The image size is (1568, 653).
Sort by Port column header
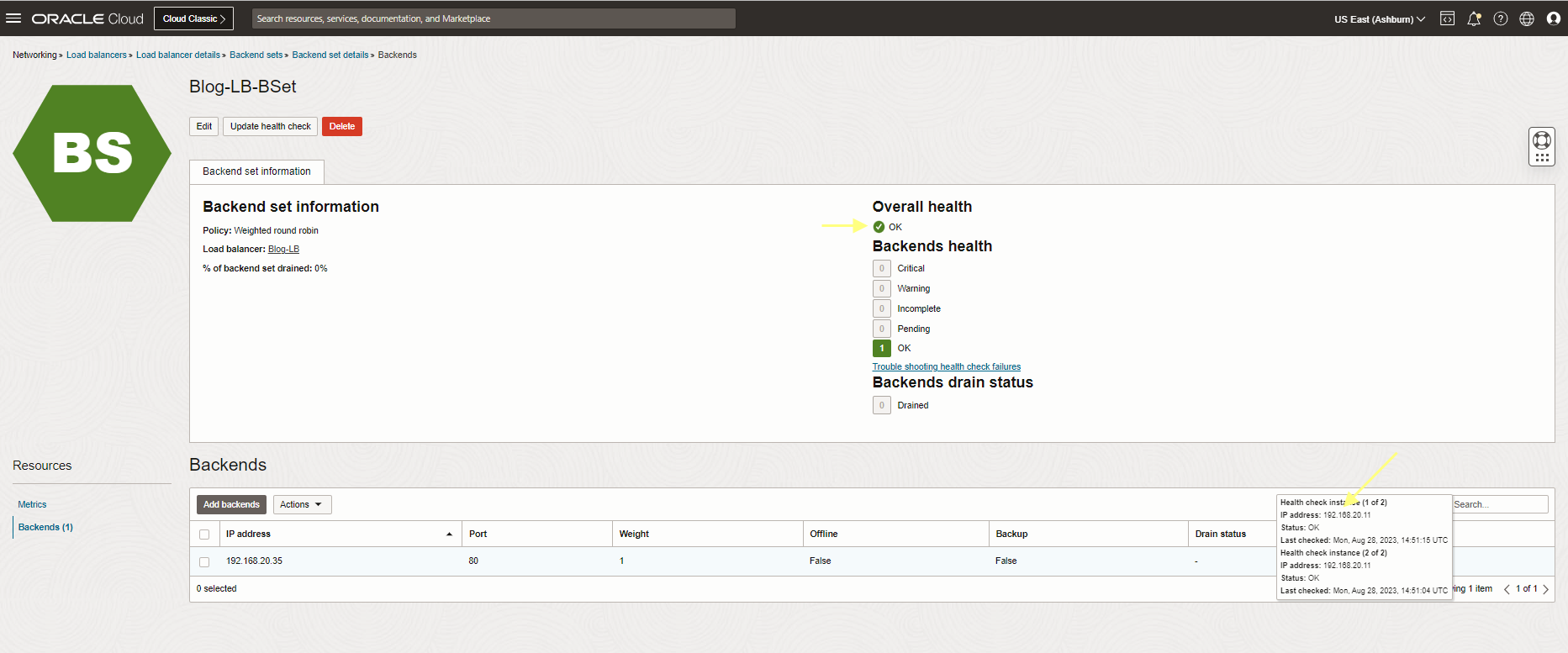coord(478,534)
